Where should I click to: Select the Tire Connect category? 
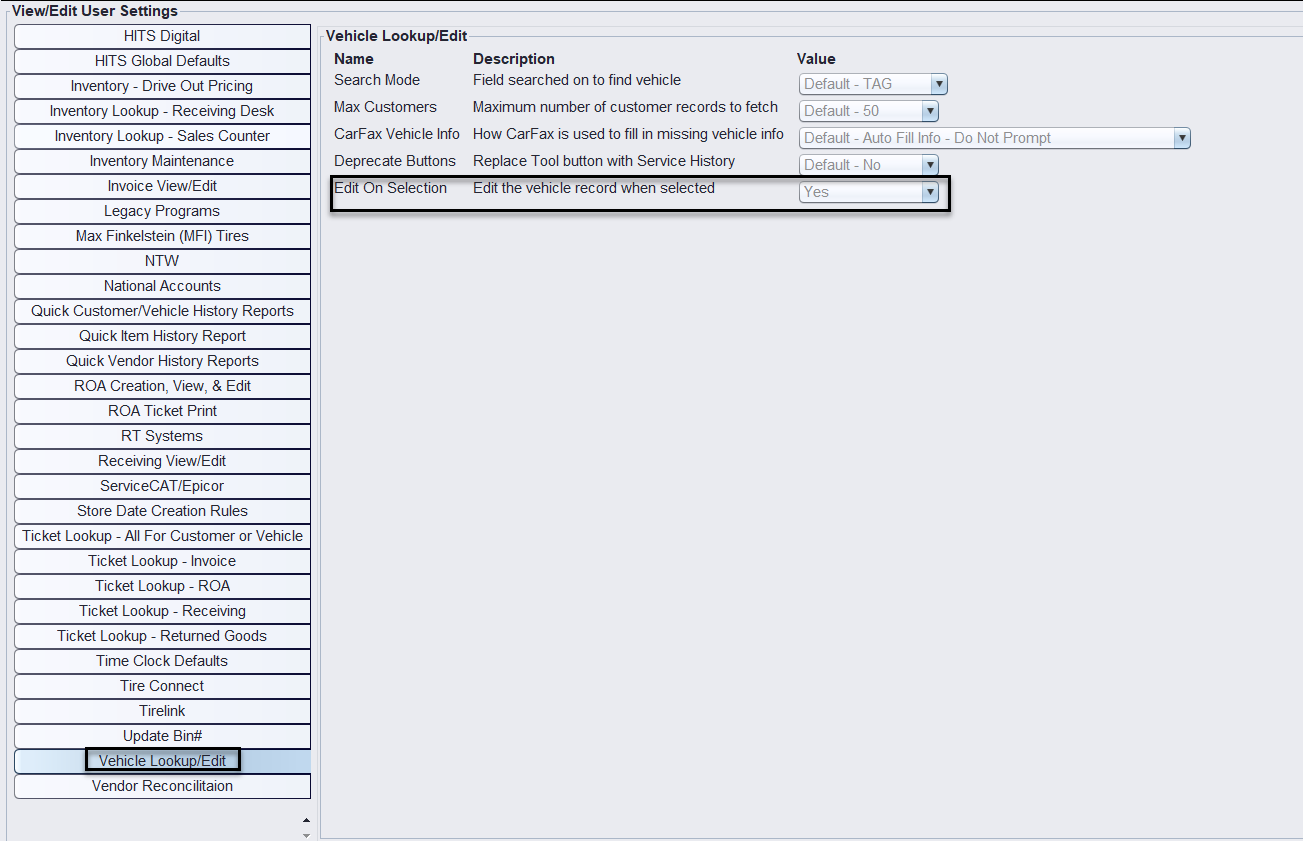pos(162,686)
